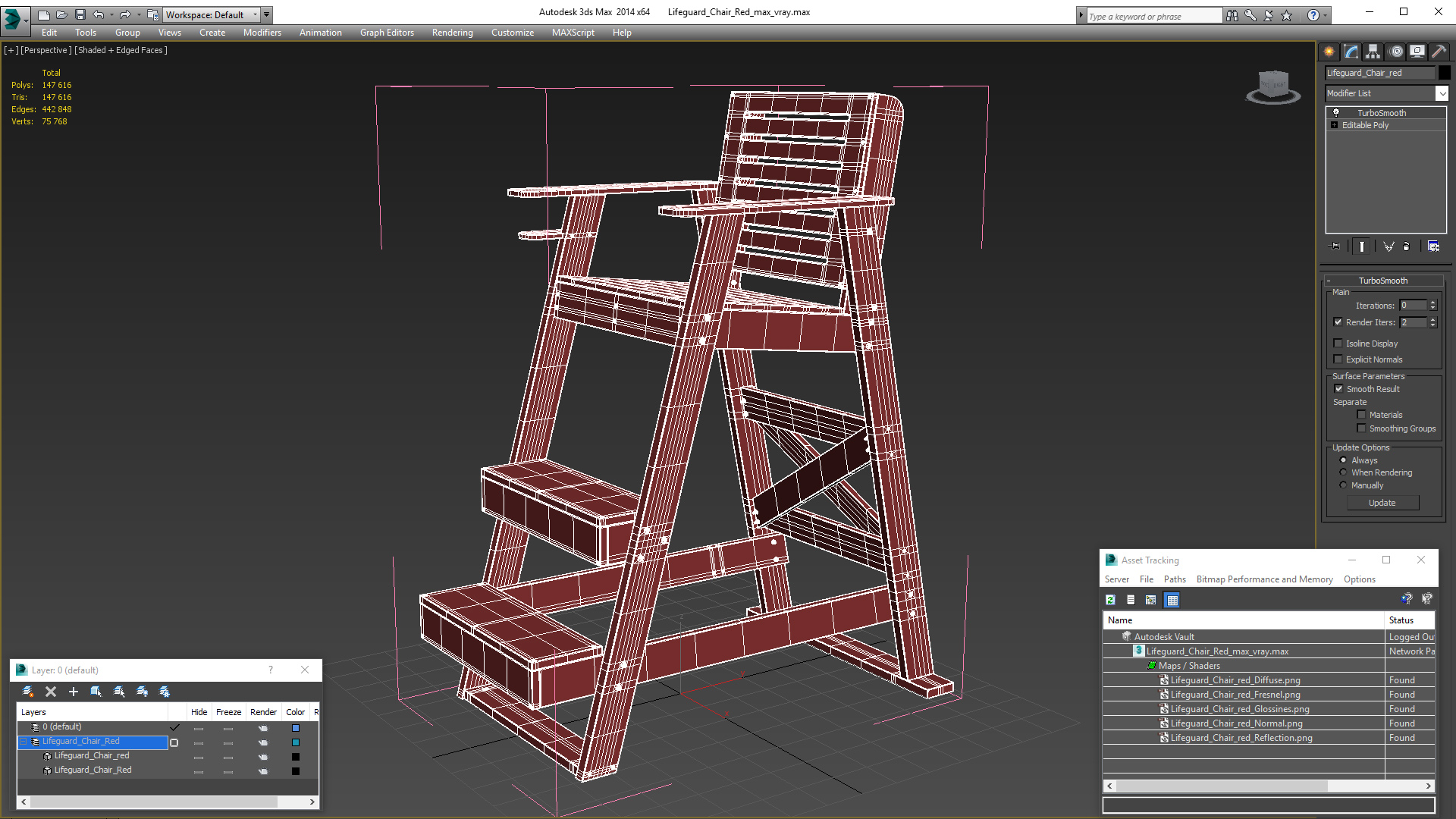This screenshot has height=819, width=1456.
Task: Open the Create command panel tab
Action: coord(1329,52)
